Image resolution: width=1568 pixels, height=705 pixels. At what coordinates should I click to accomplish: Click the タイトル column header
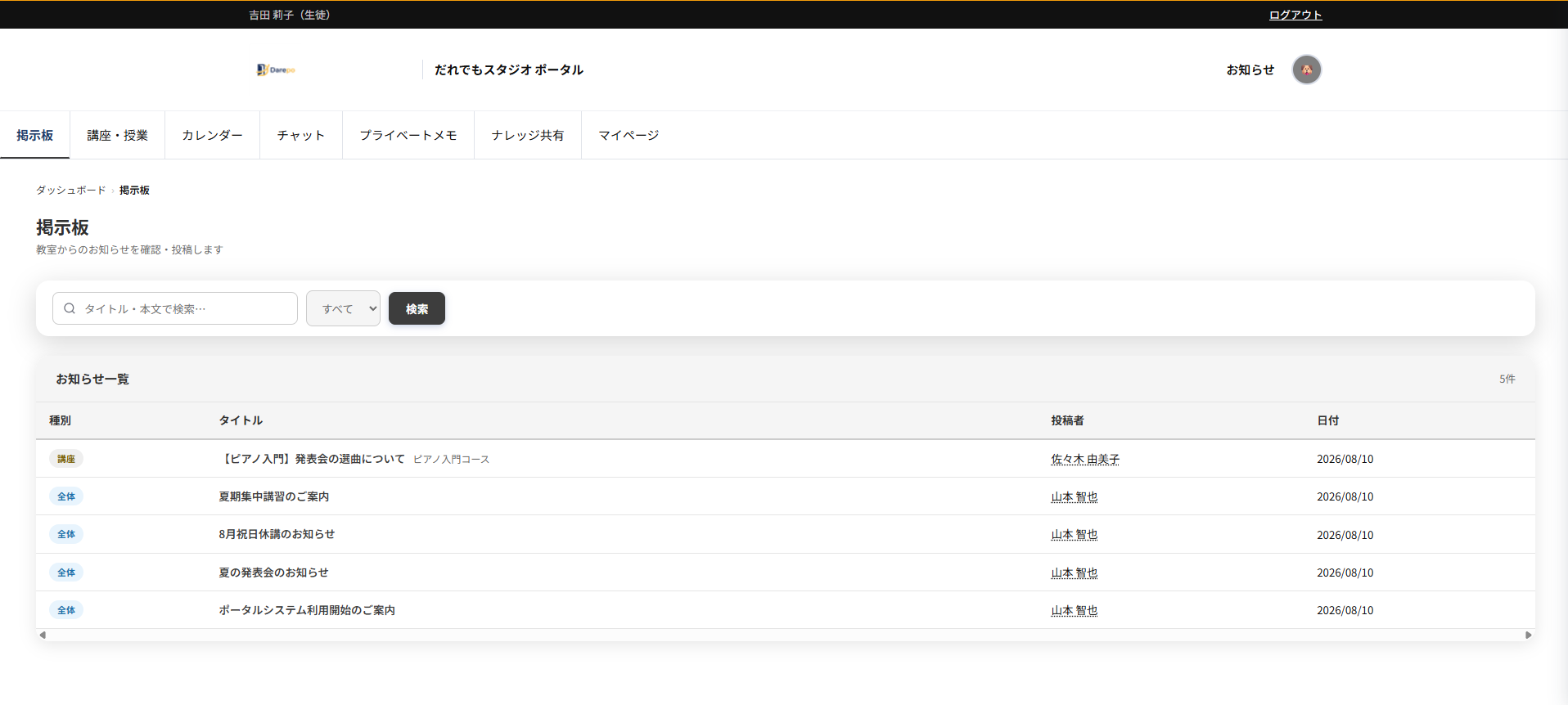[x=241, y=420]
